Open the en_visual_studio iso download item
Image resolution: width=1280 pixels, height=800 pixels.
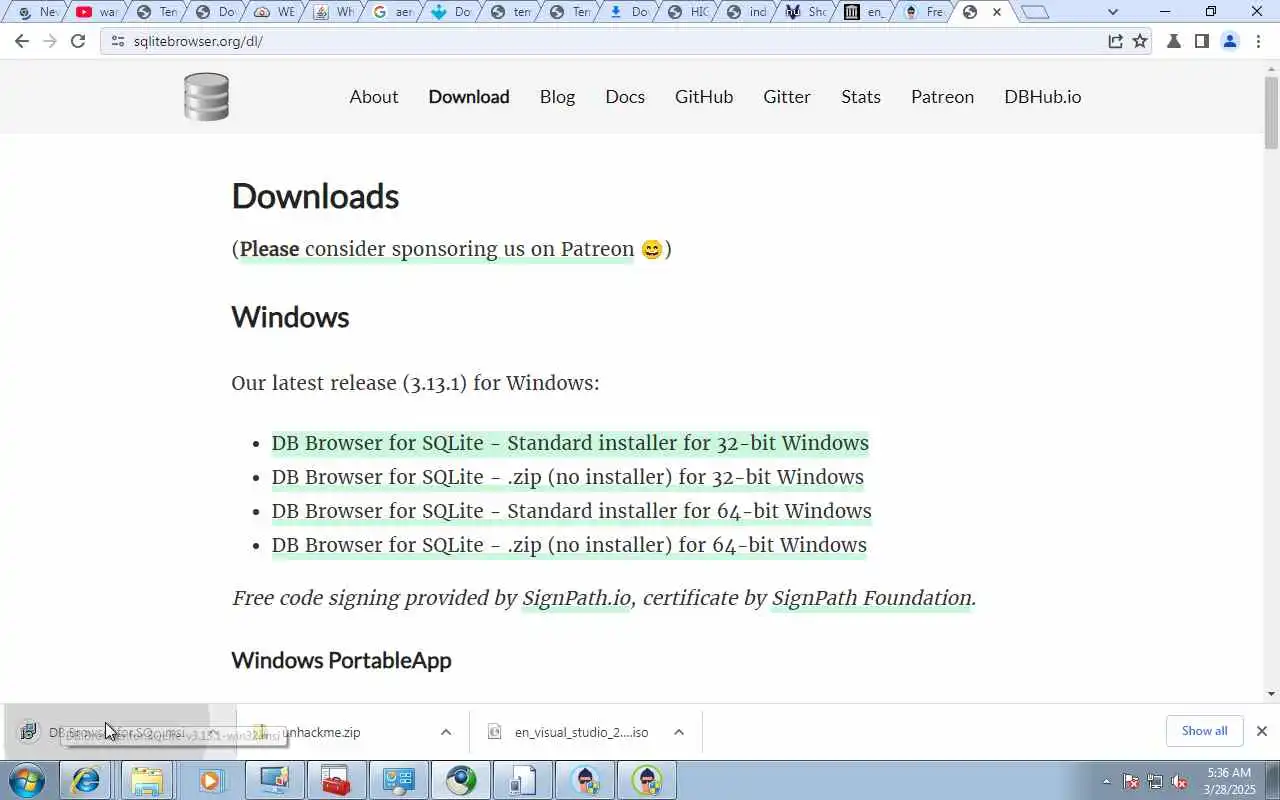[x=581, y=732]
